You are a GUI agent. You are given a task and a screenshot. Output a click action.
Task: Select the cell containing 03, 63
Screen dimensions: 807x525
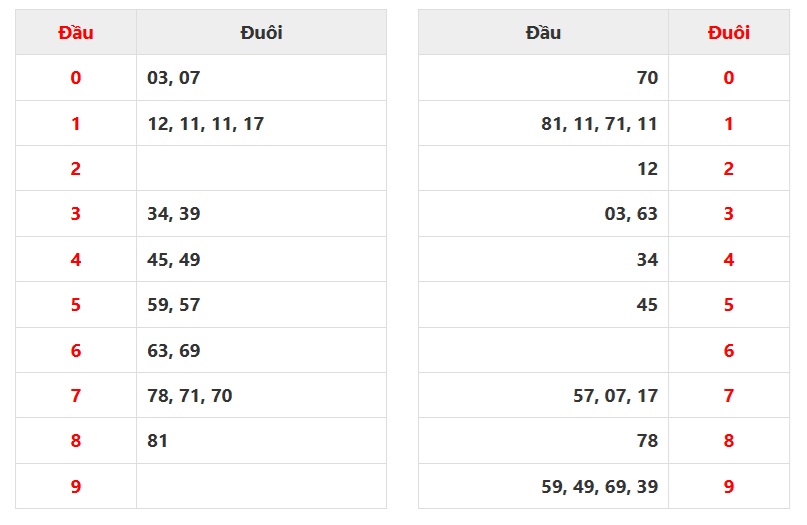[x=631, y=214]
